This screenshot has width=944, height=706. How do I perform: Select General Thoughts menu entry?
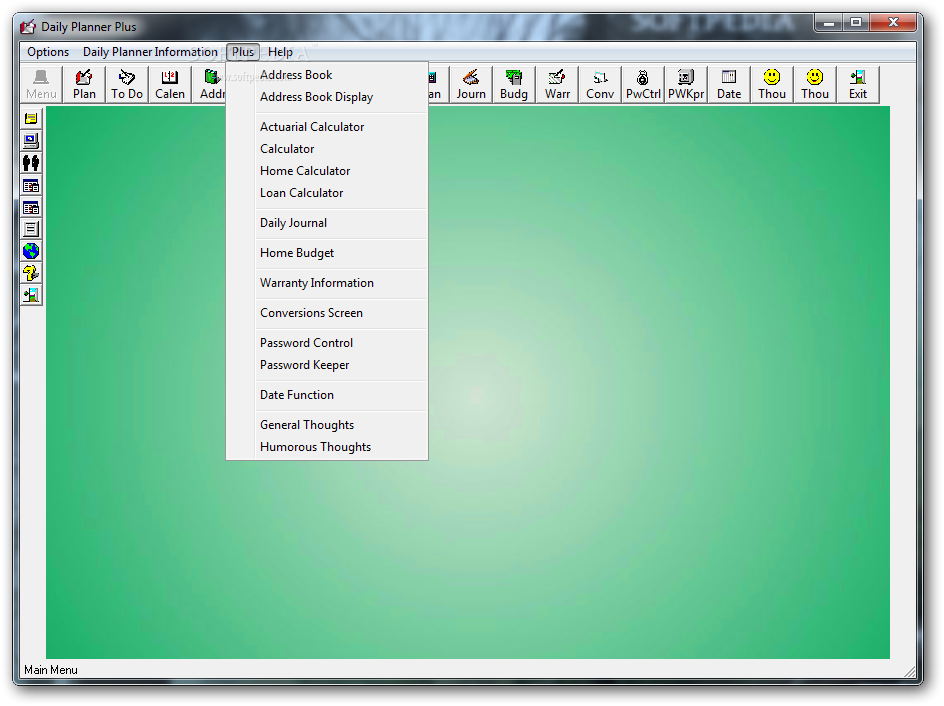pos(327,425)
